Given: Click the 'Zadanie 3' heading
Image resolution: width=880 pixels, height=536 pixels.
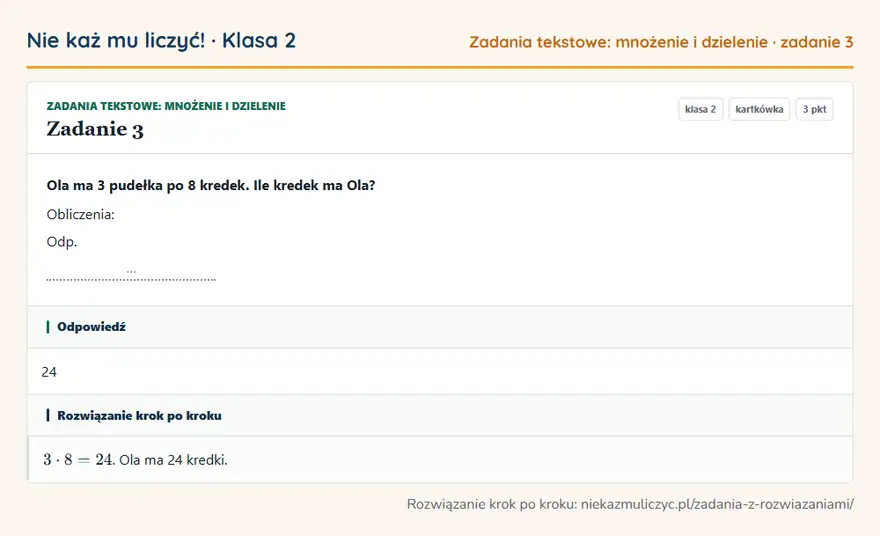Looking at the screenshot, I should click(95, 129).
